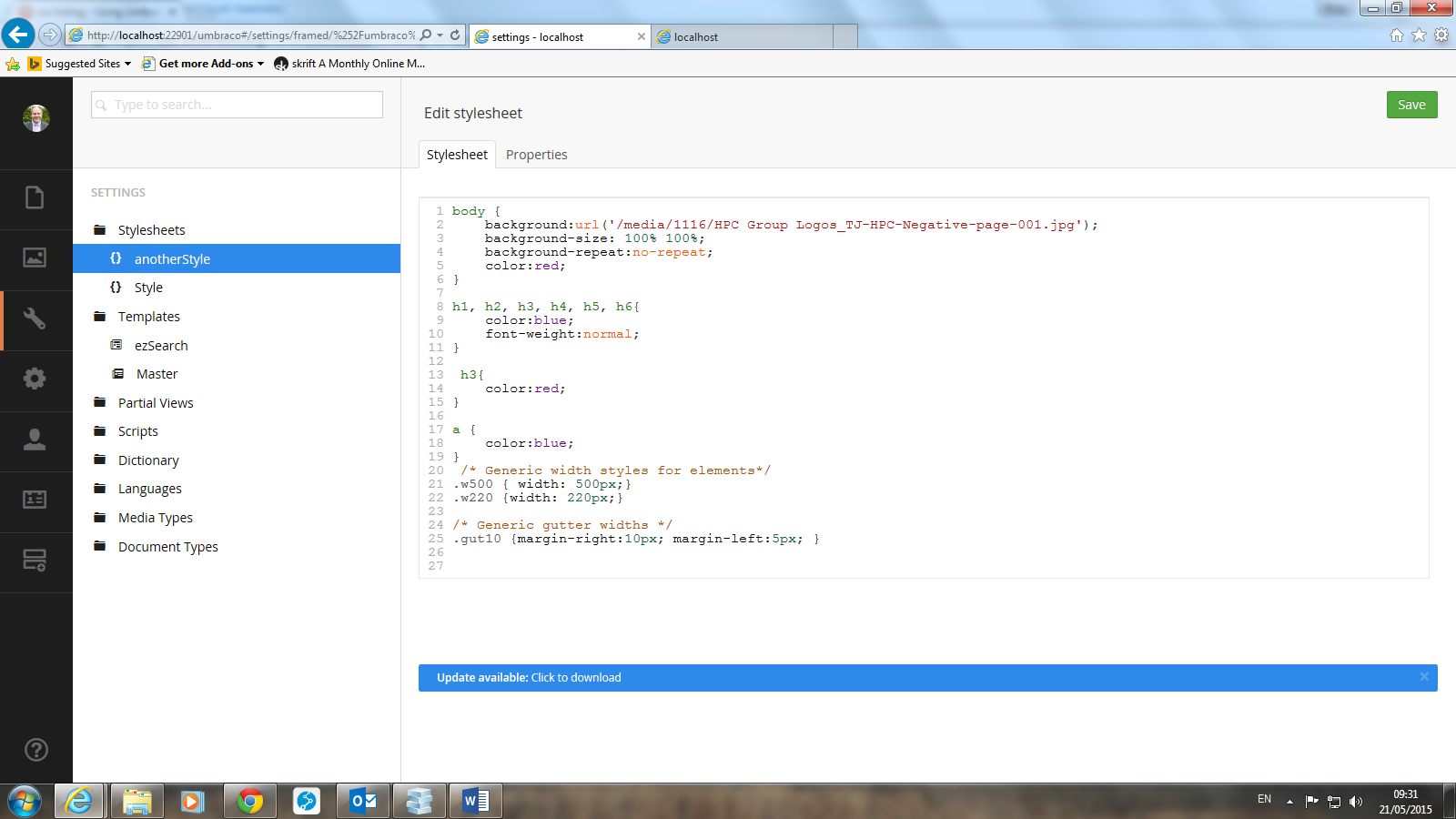
Task: Open the Content section icon
Action: pyautogui.click(x=35, y=197)
